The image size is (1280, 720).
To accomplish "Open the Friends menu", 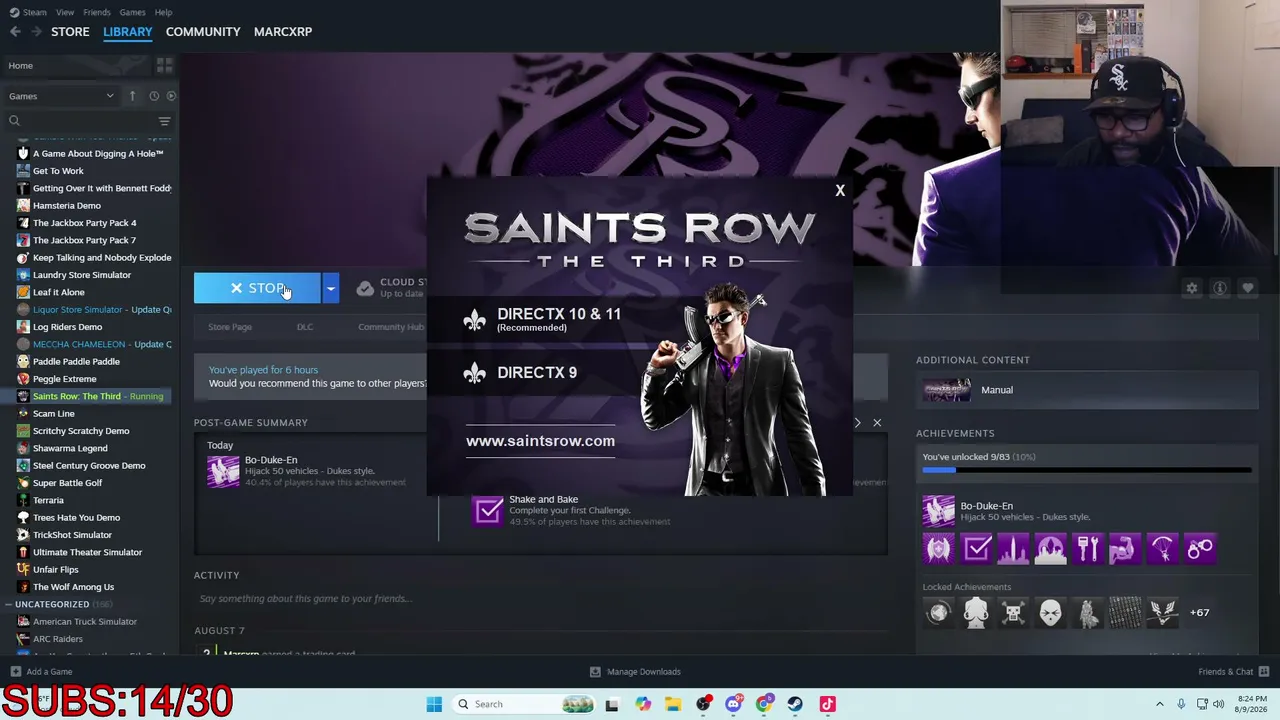I will pyautogui.click(x=97, y=12).
